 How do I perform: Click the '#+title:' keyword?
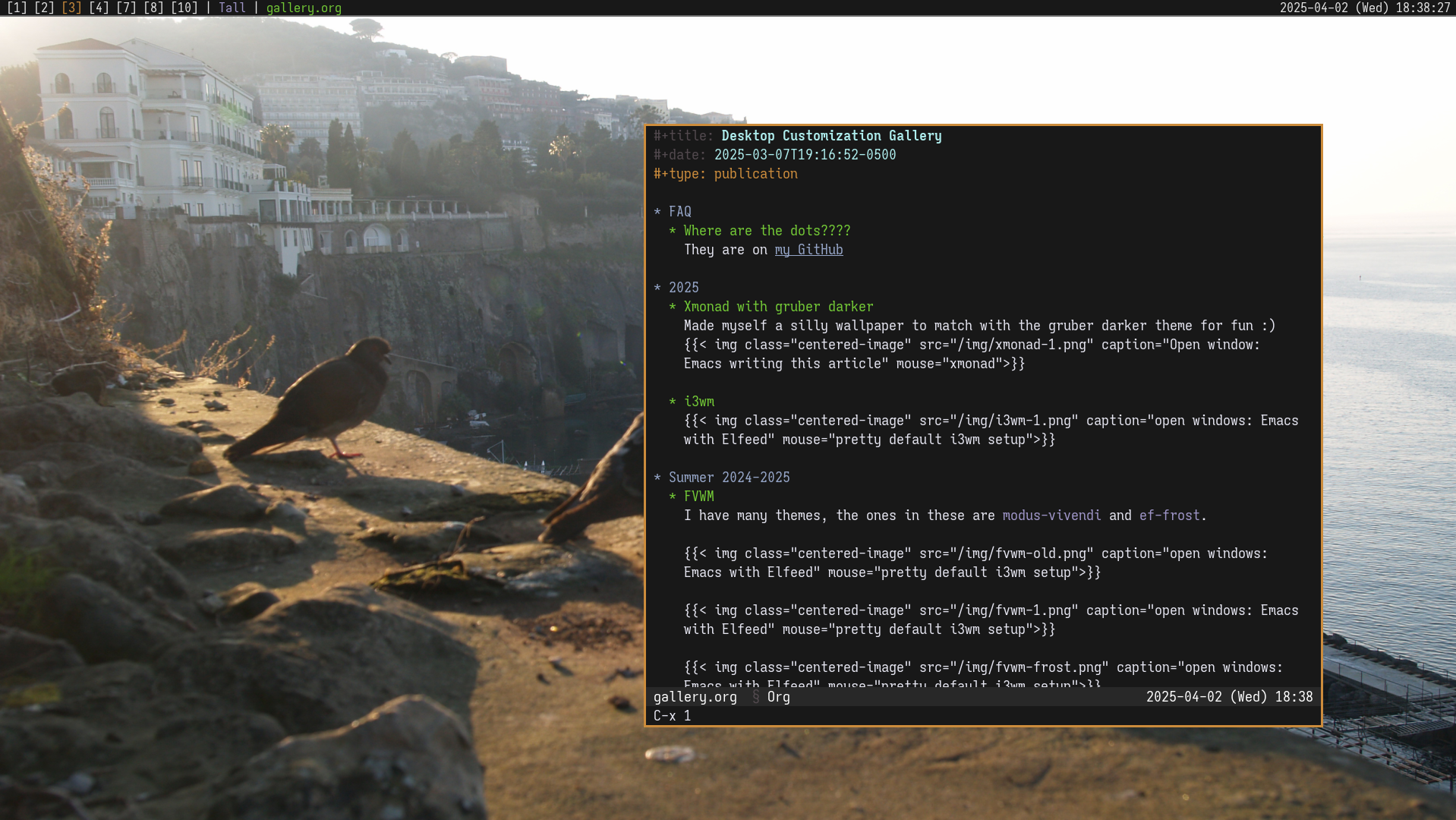(683, 136)
